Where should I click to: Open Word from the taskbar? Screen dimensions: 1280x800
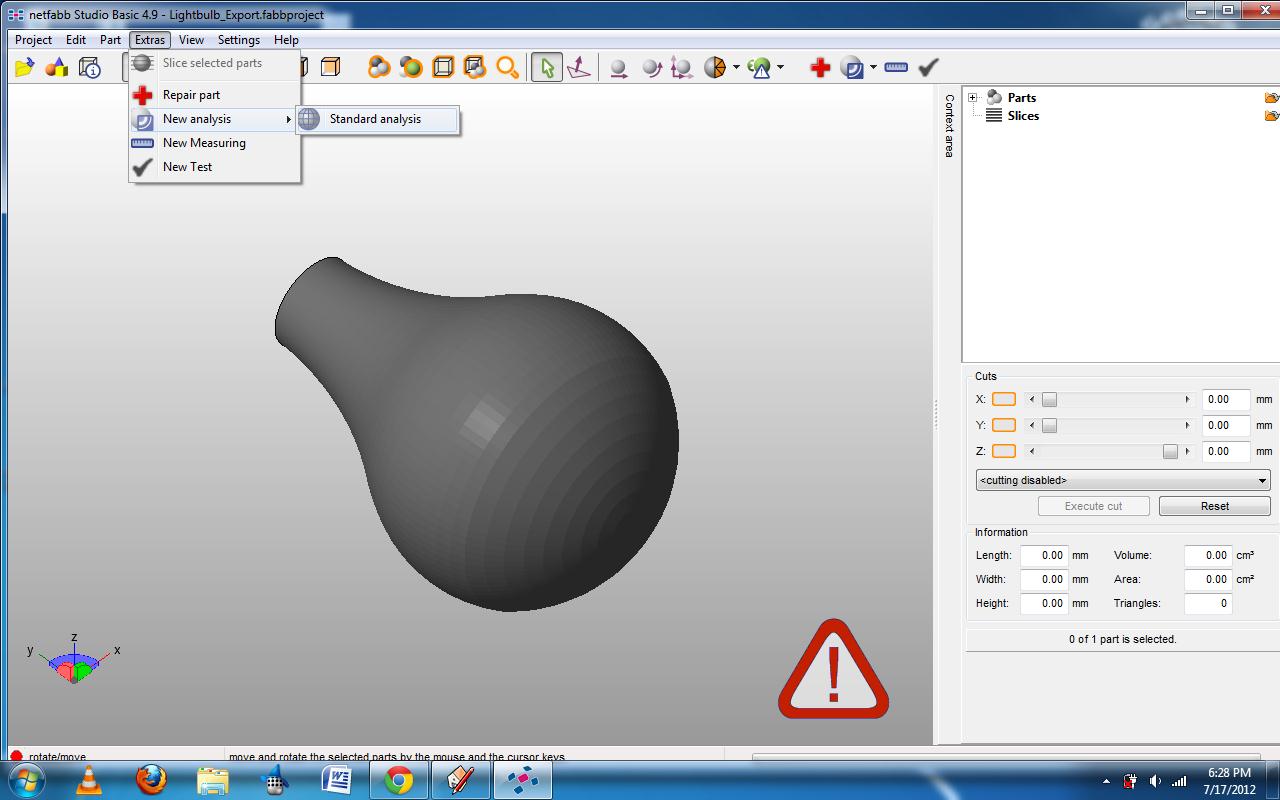point(337,780)
